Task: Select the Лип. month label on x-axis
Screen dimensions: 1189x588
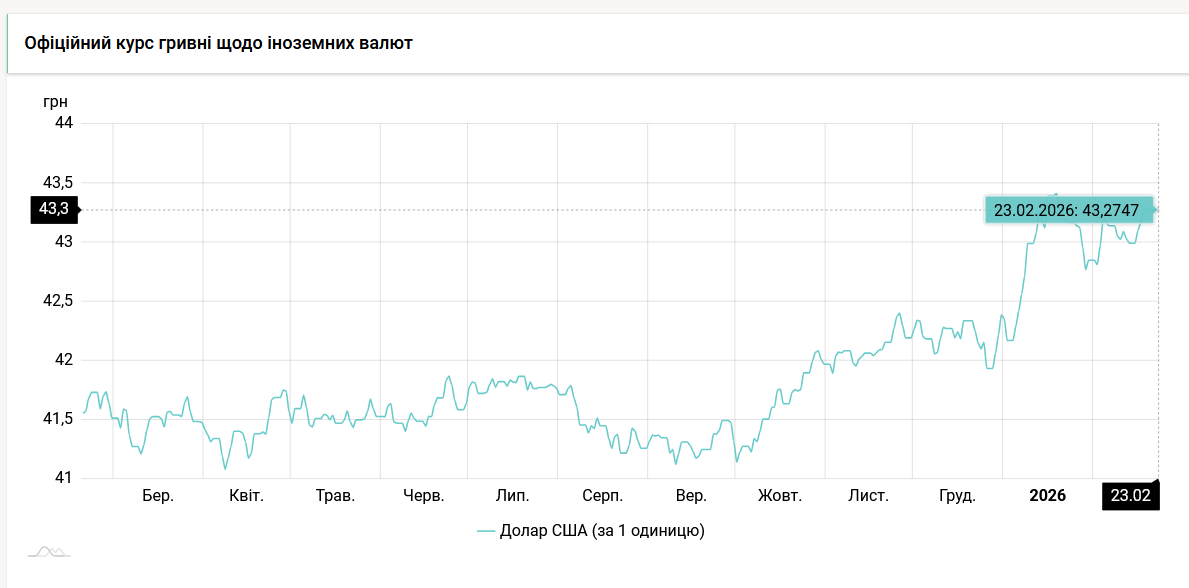Action: coord(513,496)
